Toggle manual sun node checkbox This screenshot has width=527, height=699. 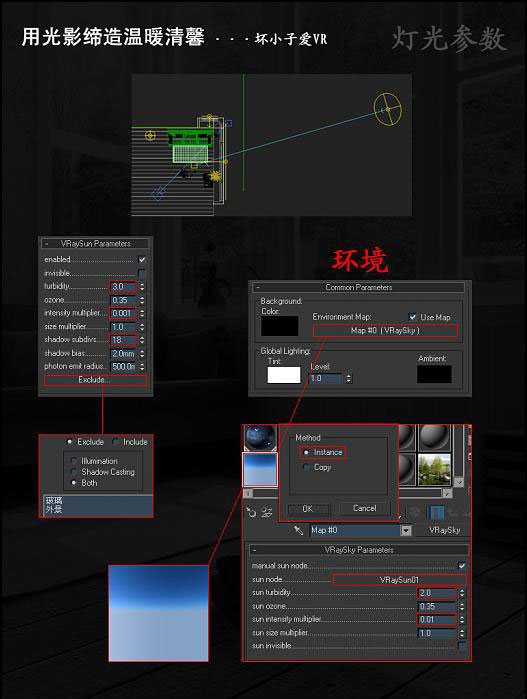coord(462,566)
